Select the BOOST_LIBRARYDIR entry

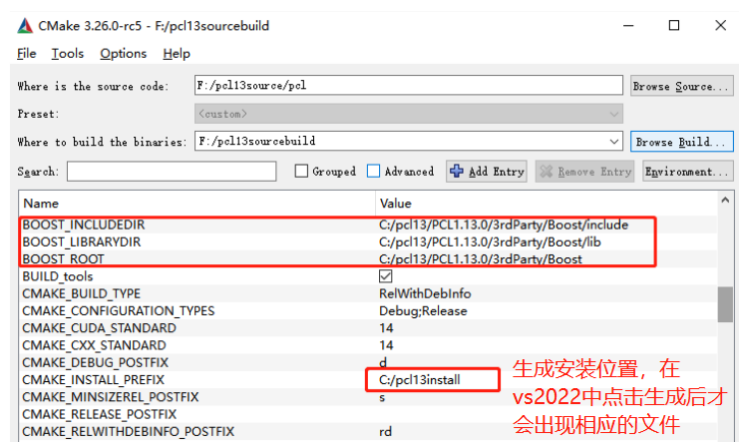[82, 242]
